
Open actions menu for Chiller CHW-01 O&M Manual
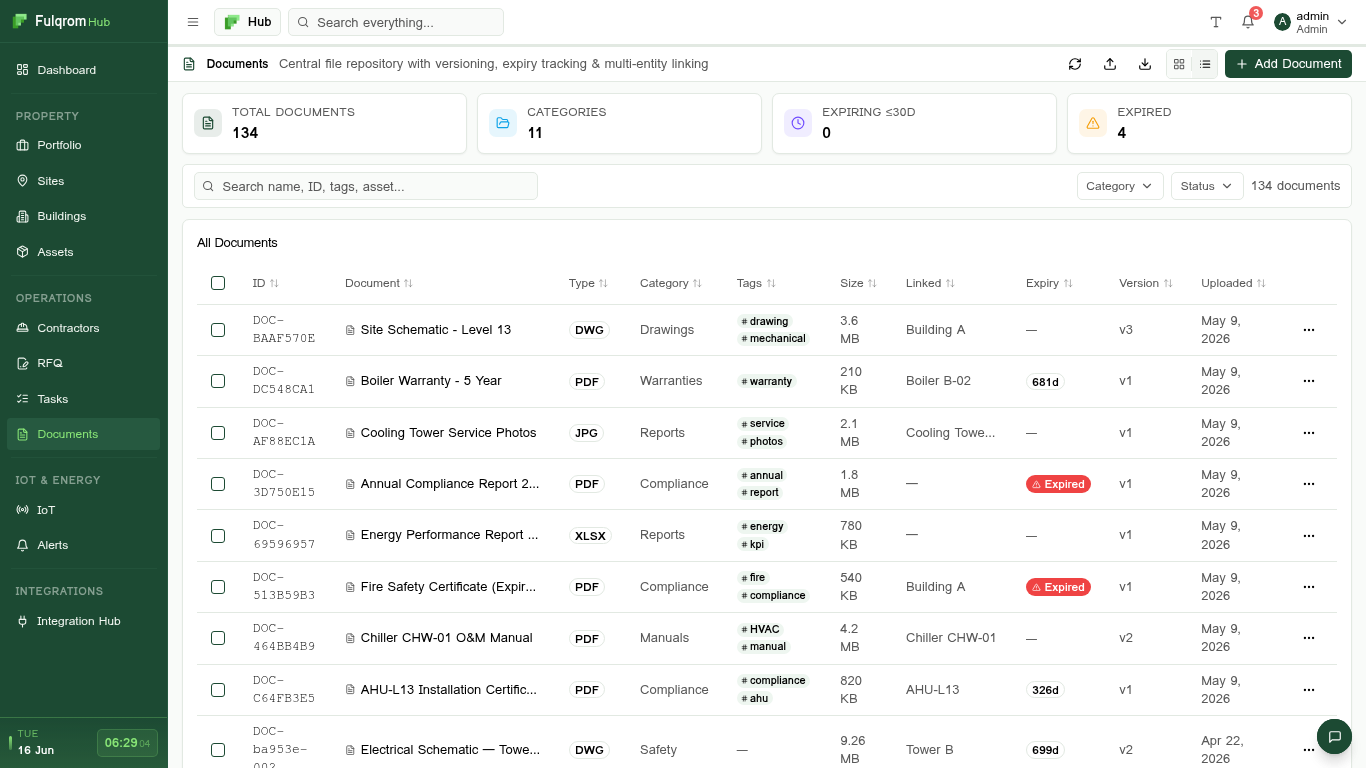coord(1309,638)
